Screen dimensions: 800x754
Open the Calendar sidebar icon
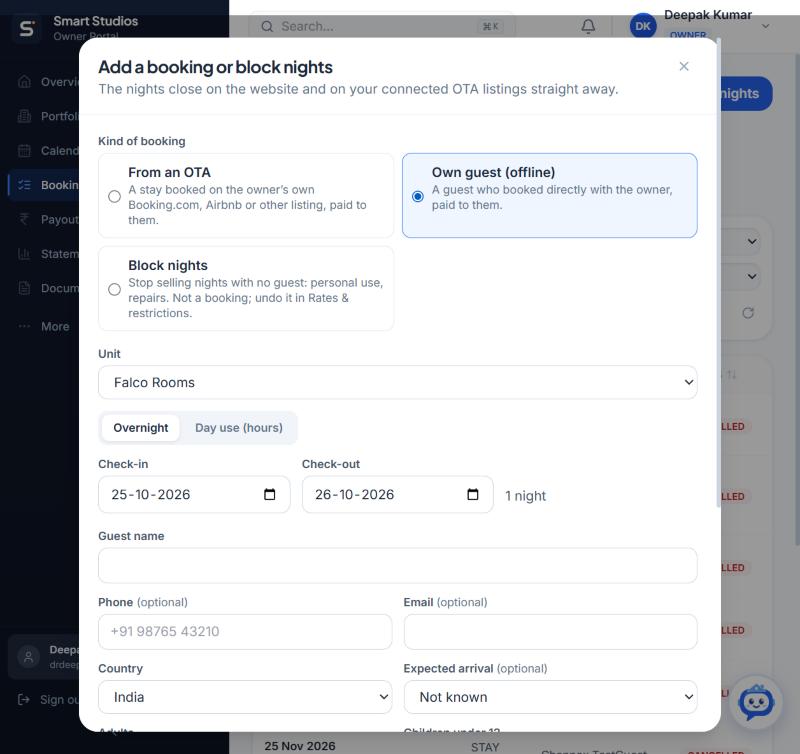[x=24, y=150]
